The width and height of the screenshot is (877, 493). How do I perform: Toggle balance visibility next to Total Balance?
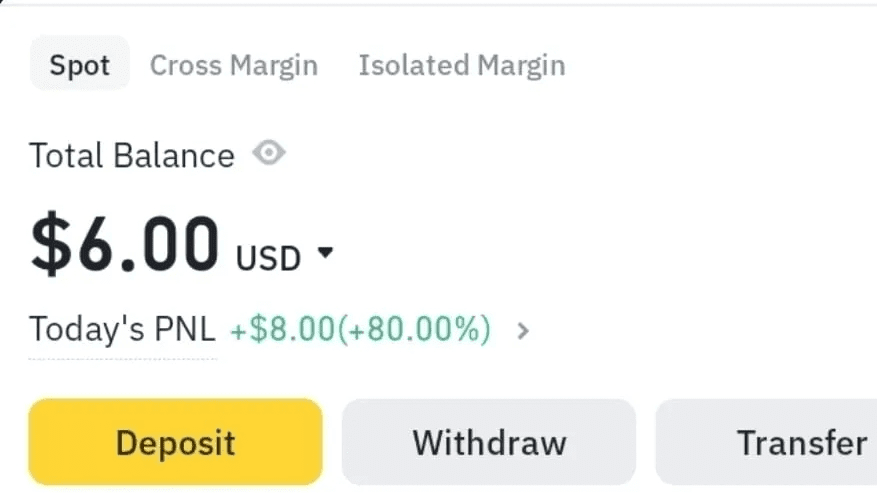pyautogui.click(x=269, y=153)
